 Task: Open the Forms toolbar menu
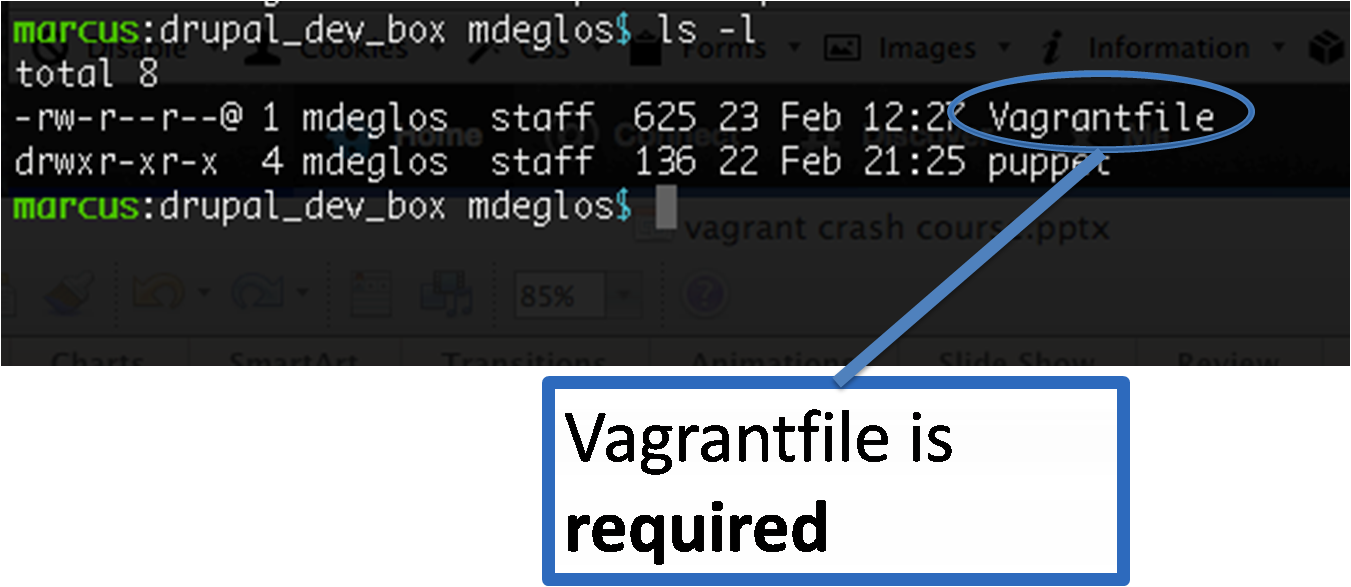(718, 47)
